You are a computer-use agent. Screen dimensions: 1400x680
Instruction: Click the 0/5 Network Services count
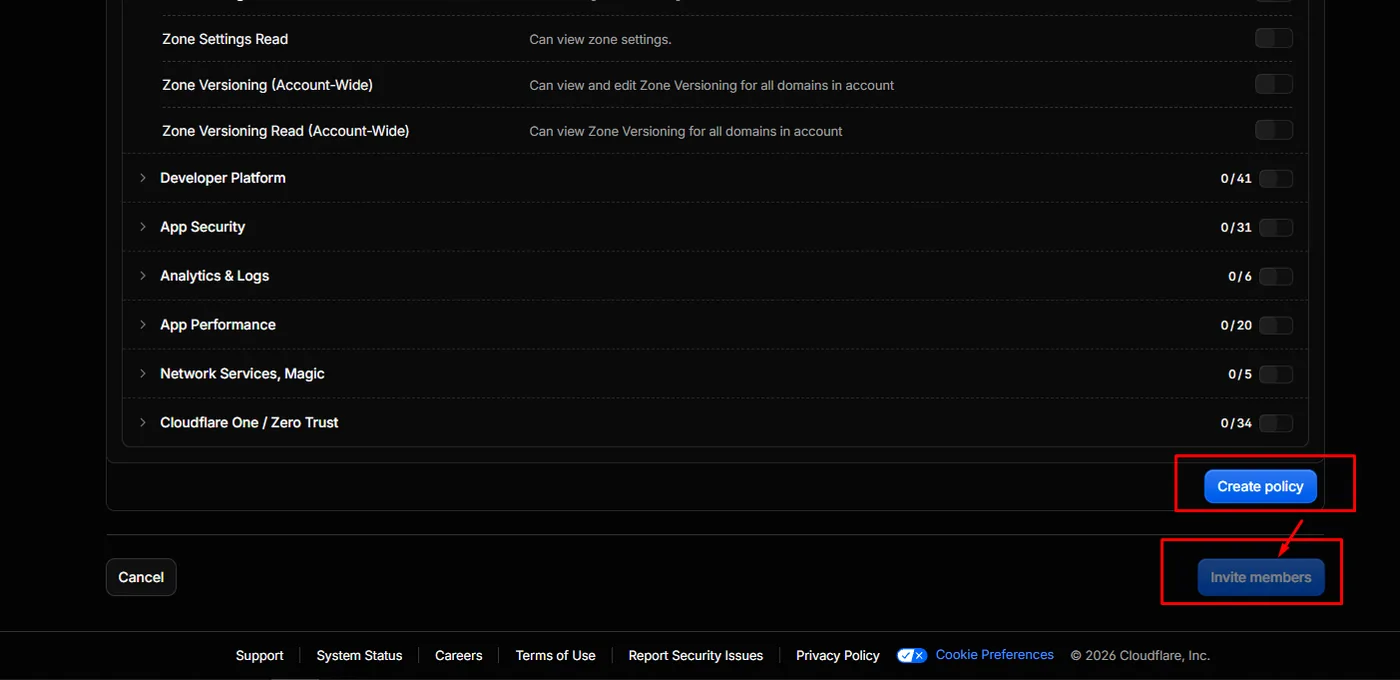click(1240, 375)
